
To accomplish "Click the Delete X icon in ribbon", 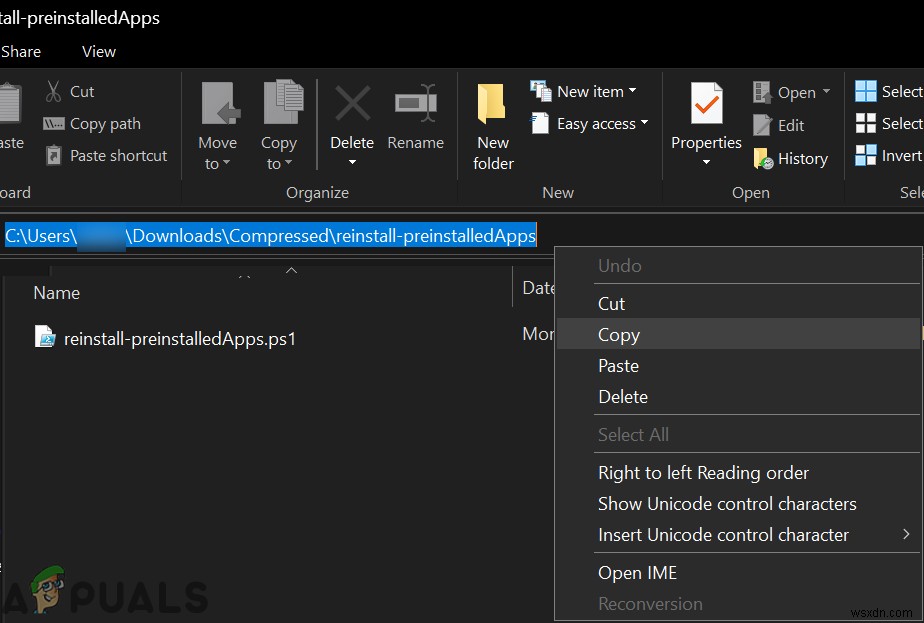I will click(352, 103).
